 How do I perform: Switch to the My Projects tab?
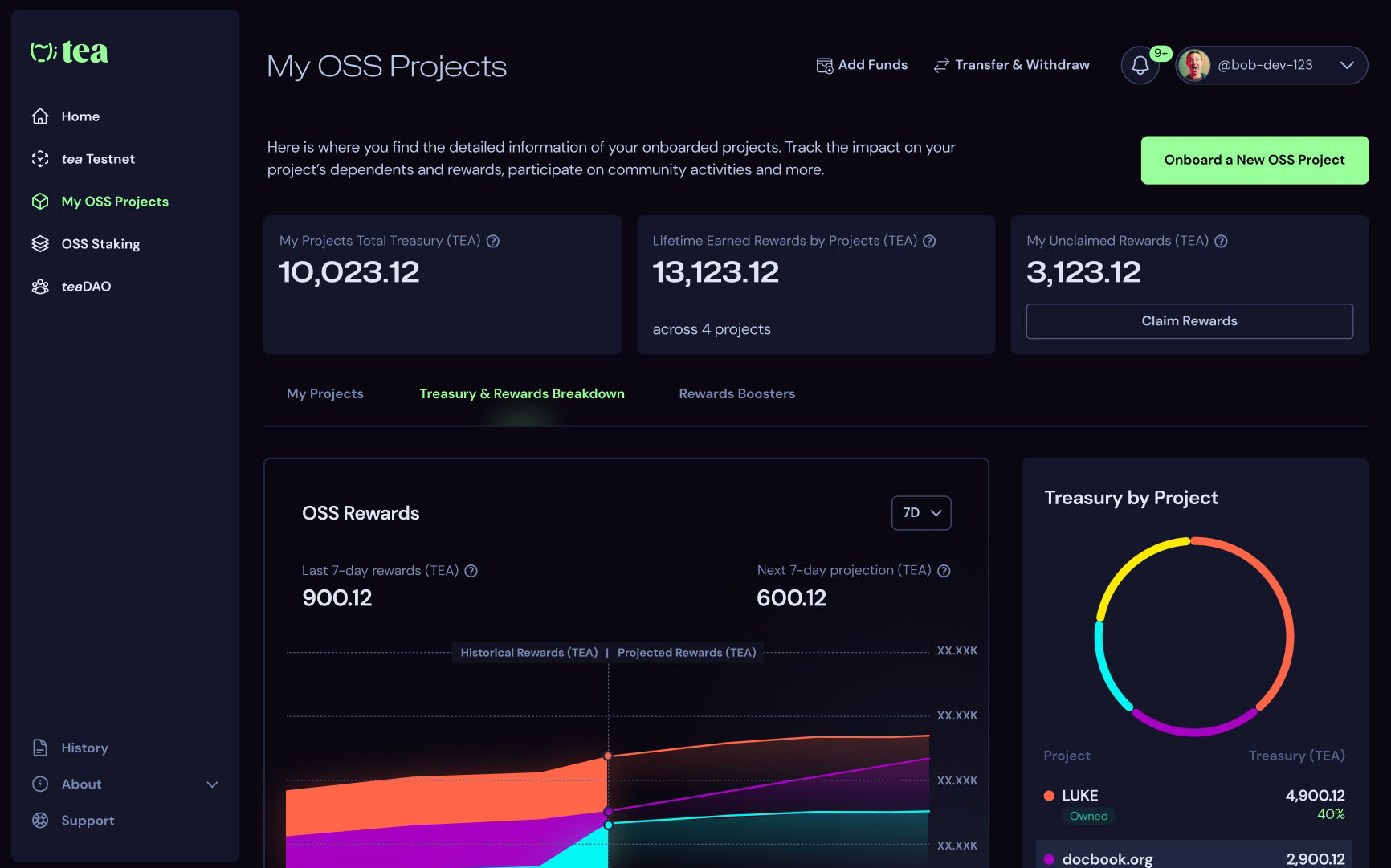324,393
